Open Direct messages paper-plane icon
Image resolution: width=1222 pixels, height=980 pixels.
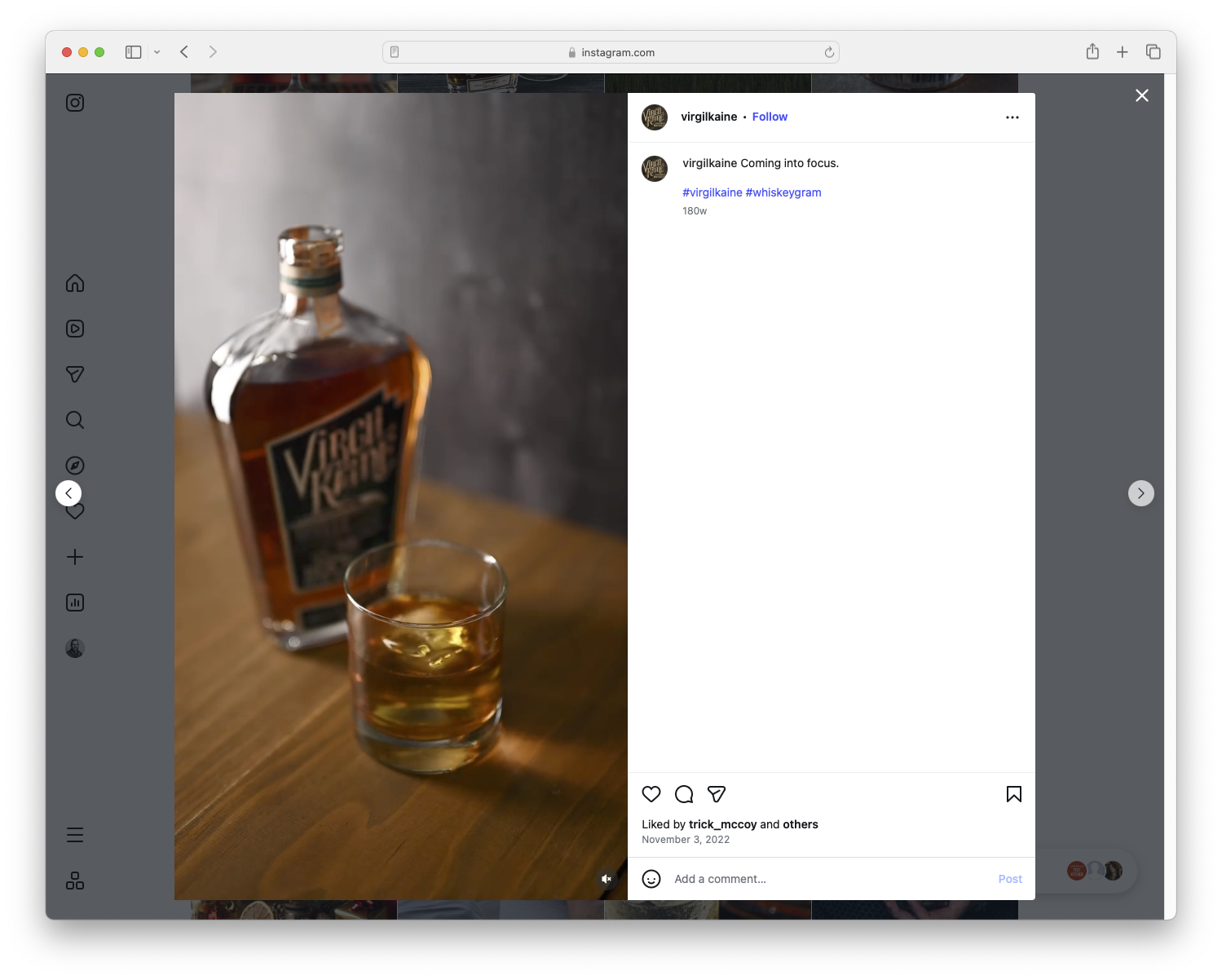[74, 374]
